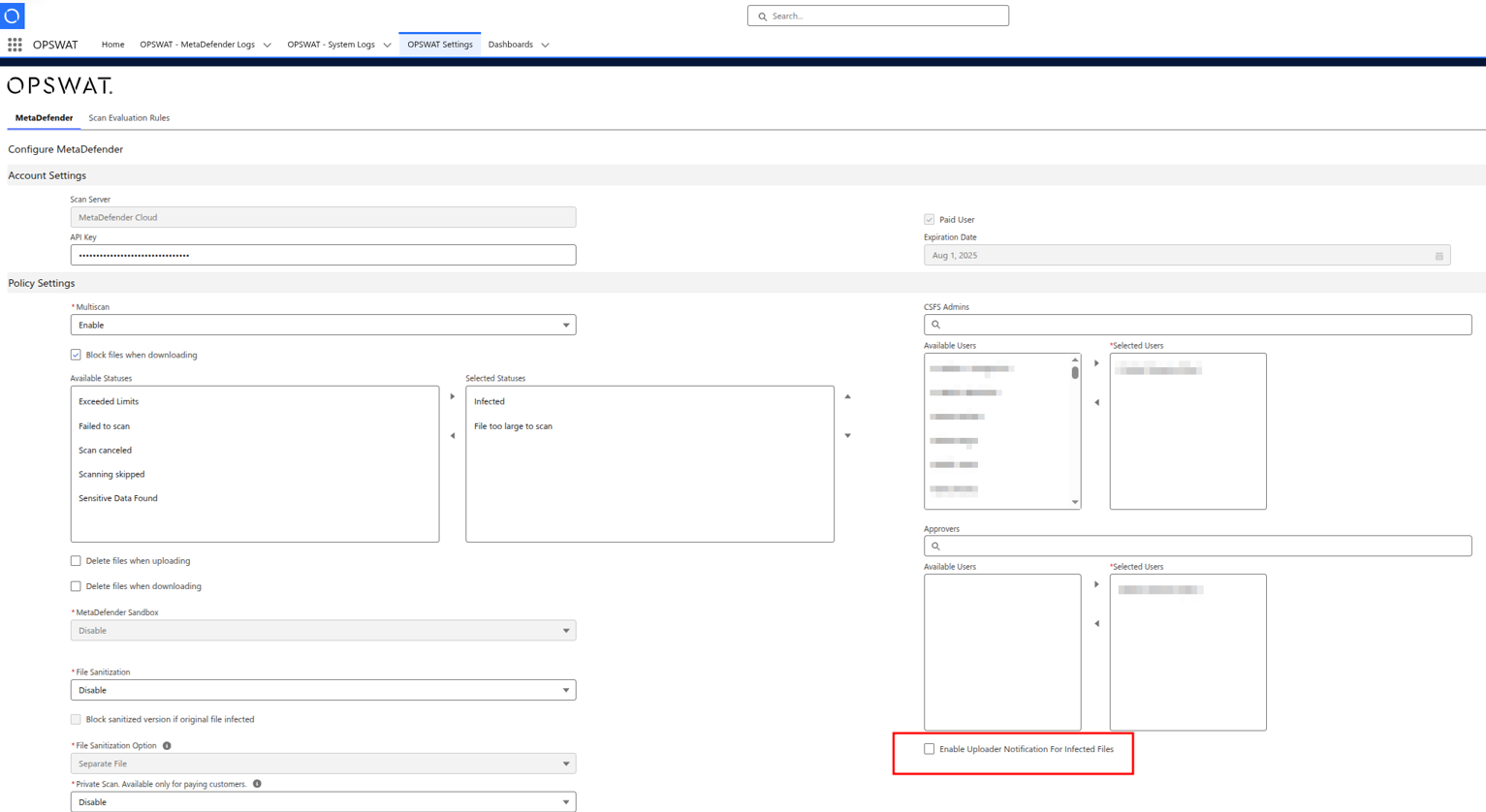Move selected status down with down arrow
The height and width of the screenshot is (812, 1486).
click(x=848, y=436)
